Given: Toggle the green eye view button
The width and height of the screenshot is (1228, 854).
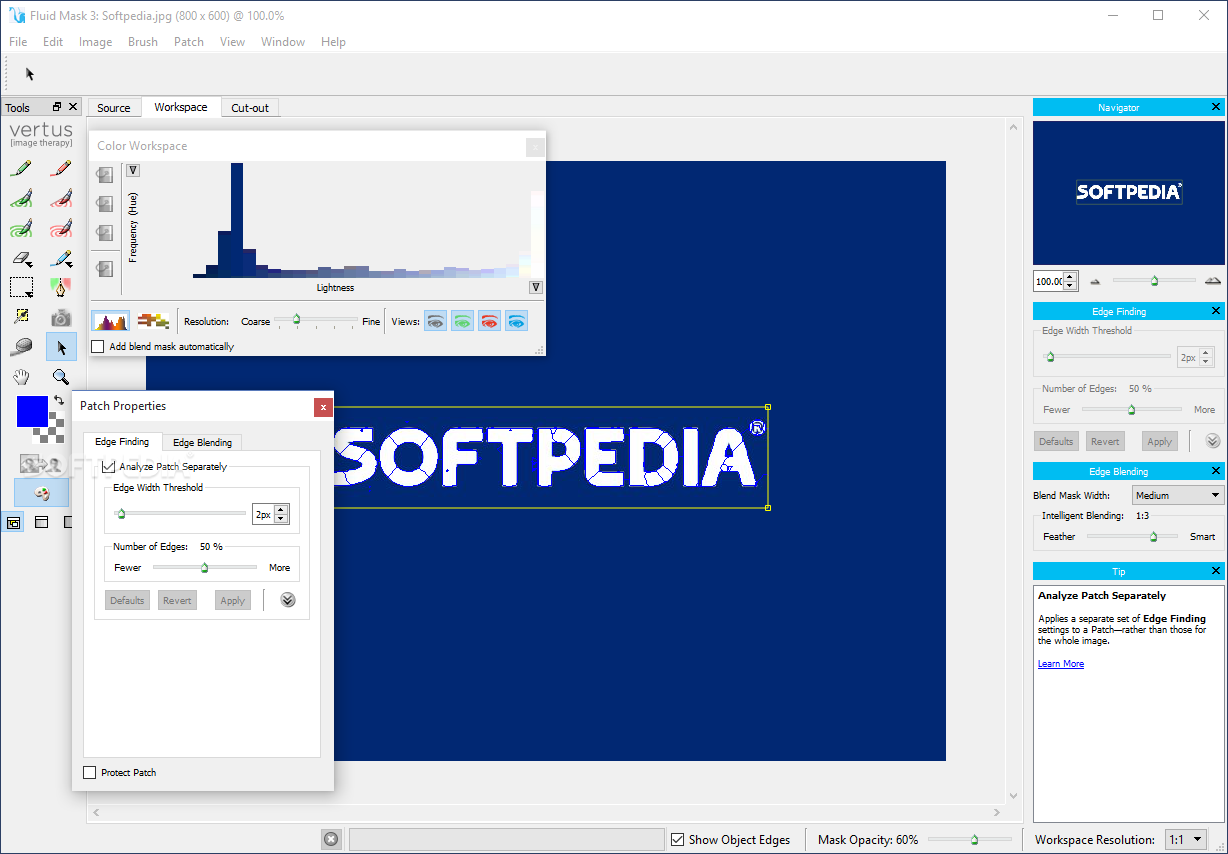Looking at the screenshot, I should [462, 321].
